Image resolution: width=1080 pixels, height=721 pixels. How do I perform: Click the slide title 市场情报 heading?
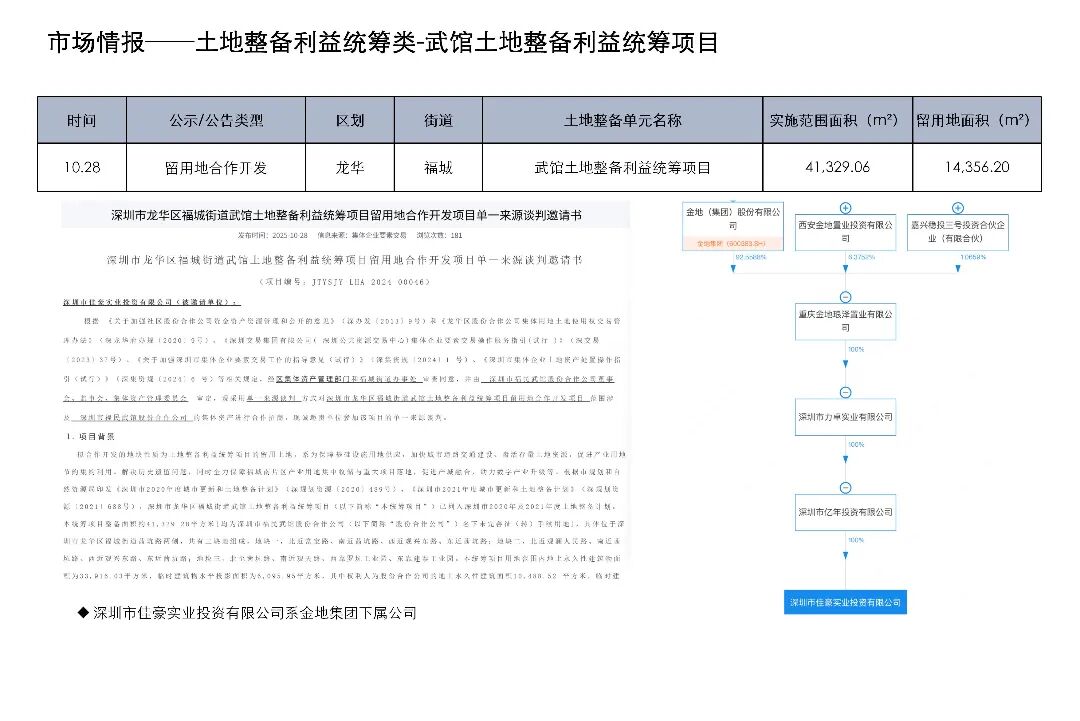[383, 43]
